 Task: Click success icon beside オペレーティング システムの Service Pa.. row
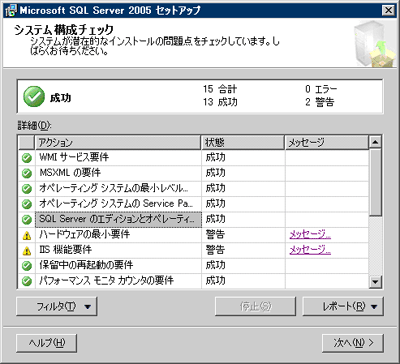pos(27,204)
